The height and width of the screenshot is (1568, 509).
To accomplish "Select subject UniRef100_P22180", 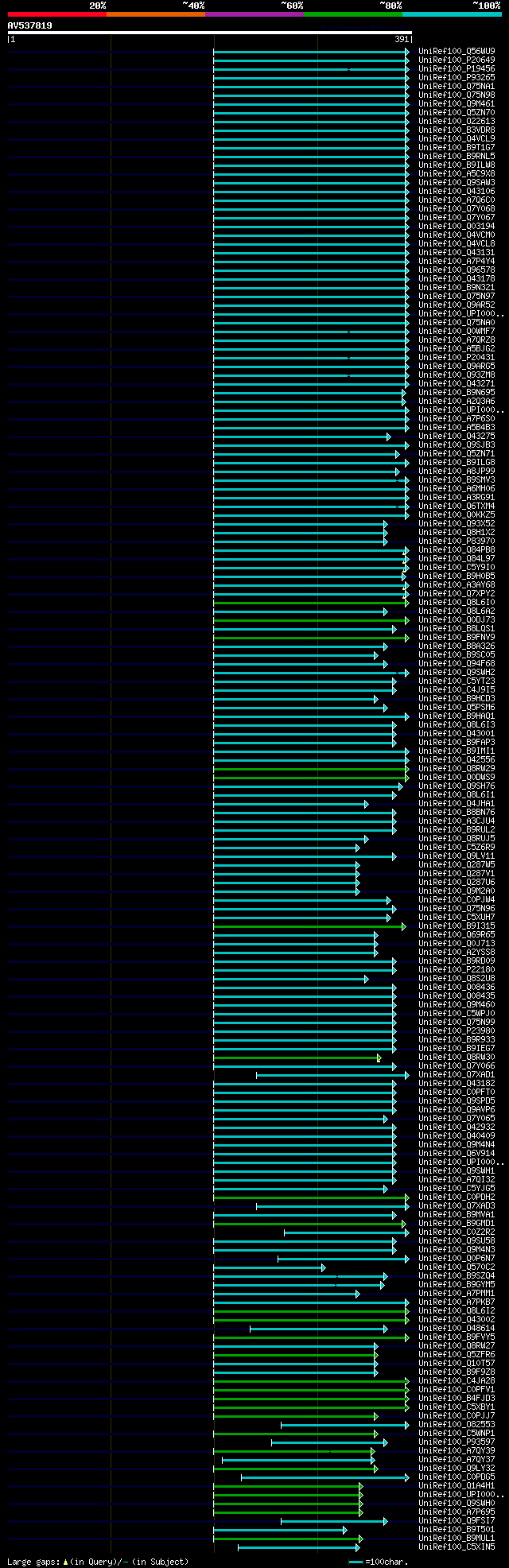I will click(457, 969).
